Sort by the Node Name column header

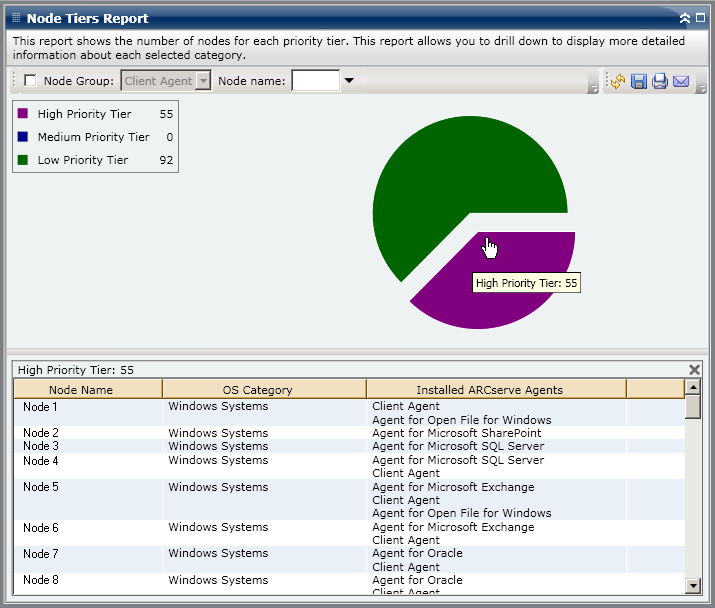[x=81, y=390]
